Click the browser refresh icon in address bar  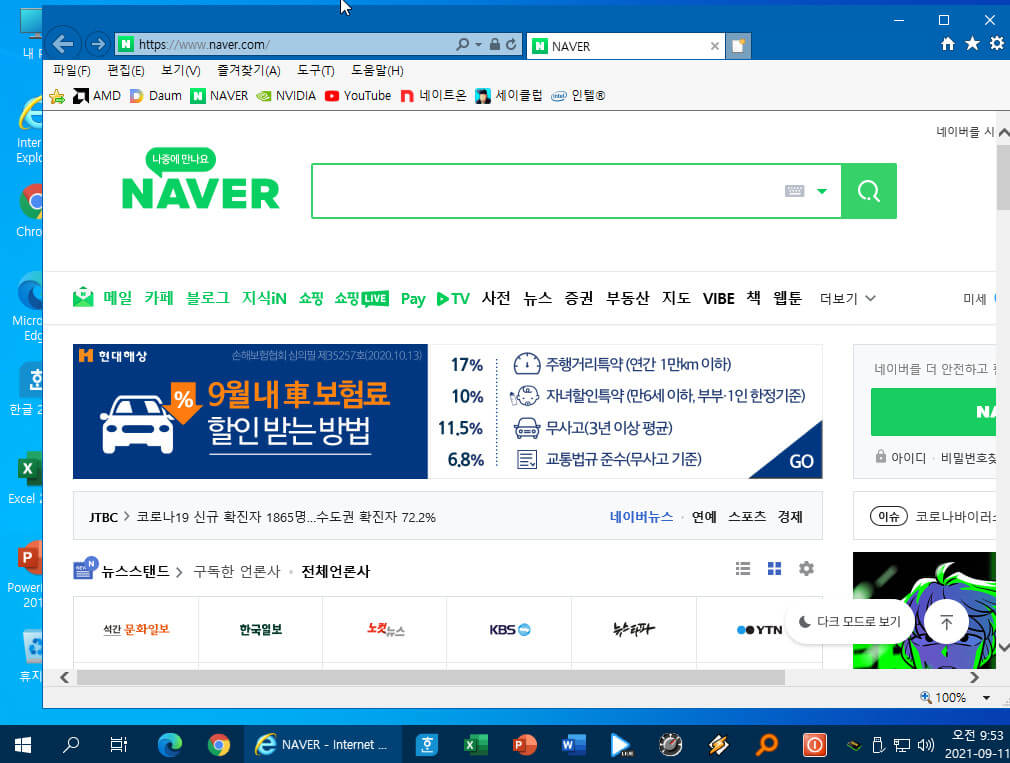[511, 44]
